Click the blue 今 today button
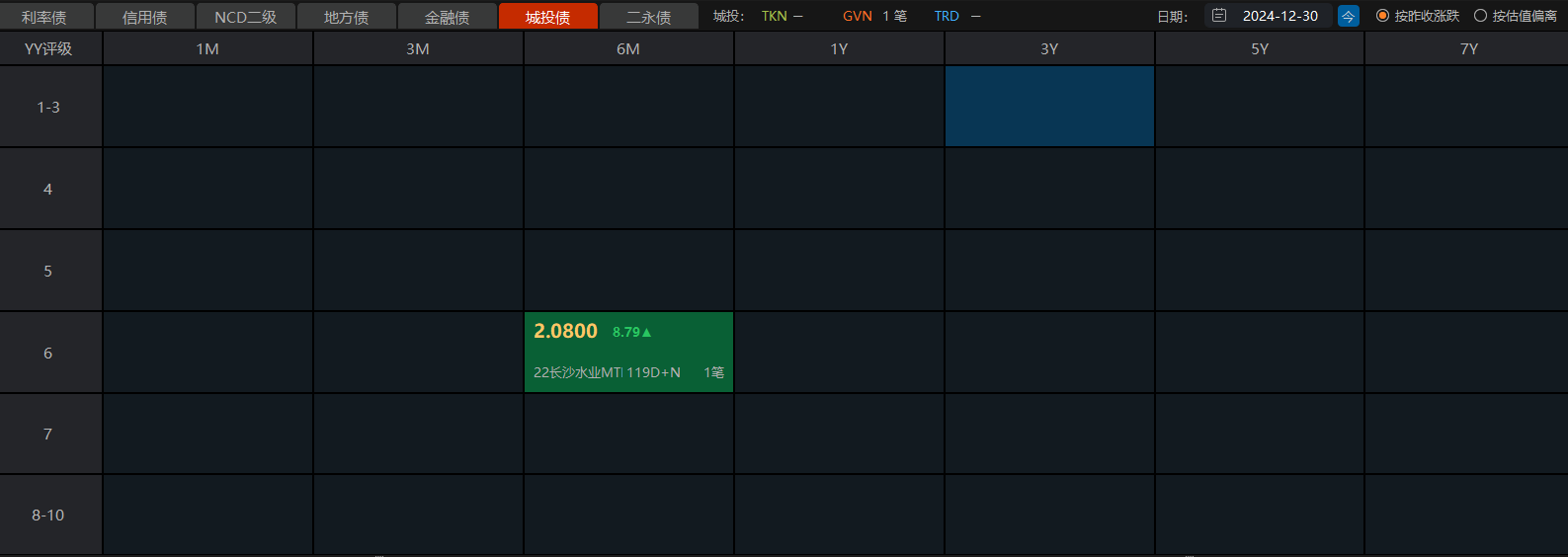The width and height of the screenshot is (1568, 557). [x=1348, y=16]
